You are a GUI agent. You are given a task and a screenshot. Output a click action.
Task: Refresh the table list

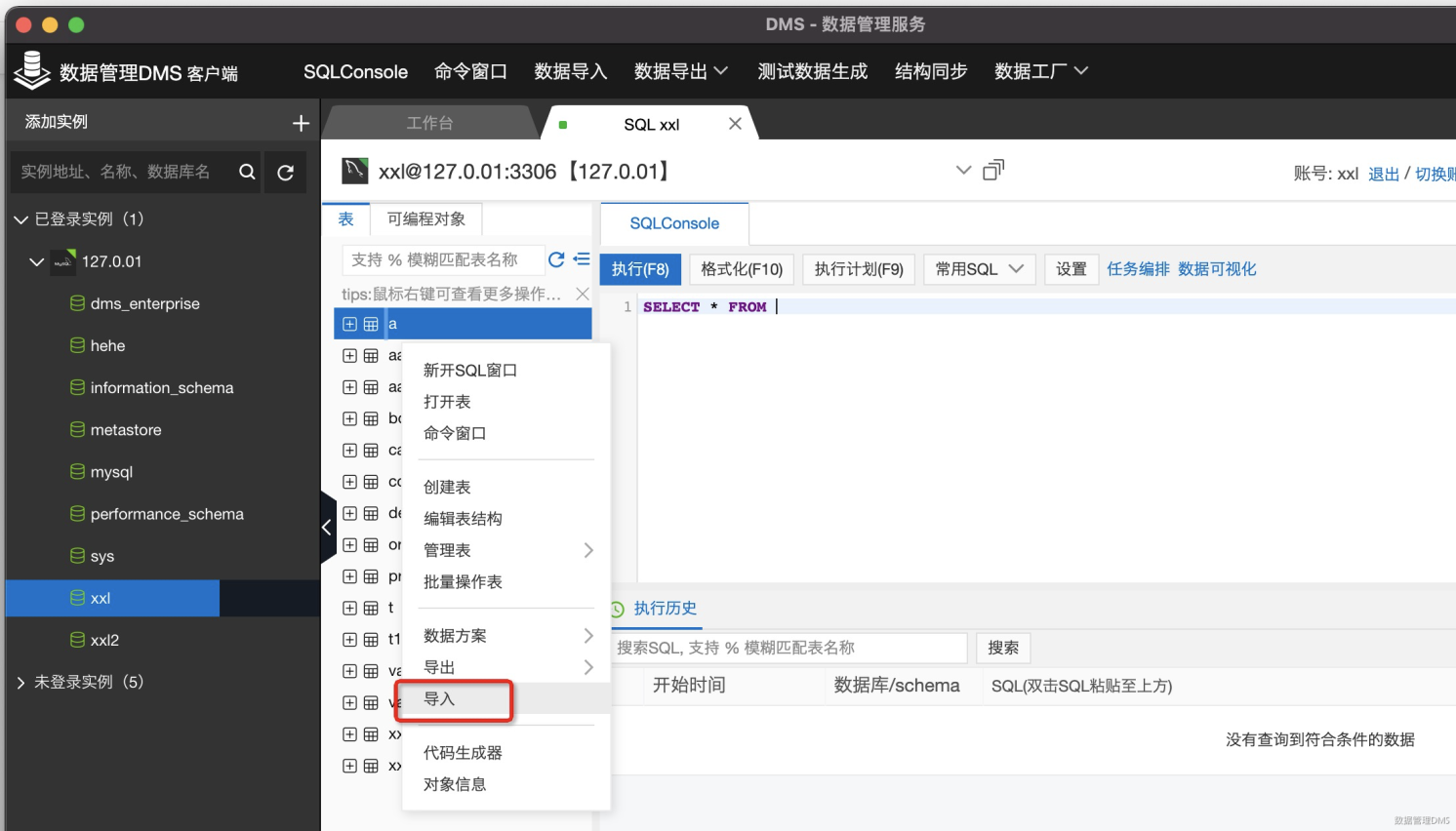coord(556,259)
